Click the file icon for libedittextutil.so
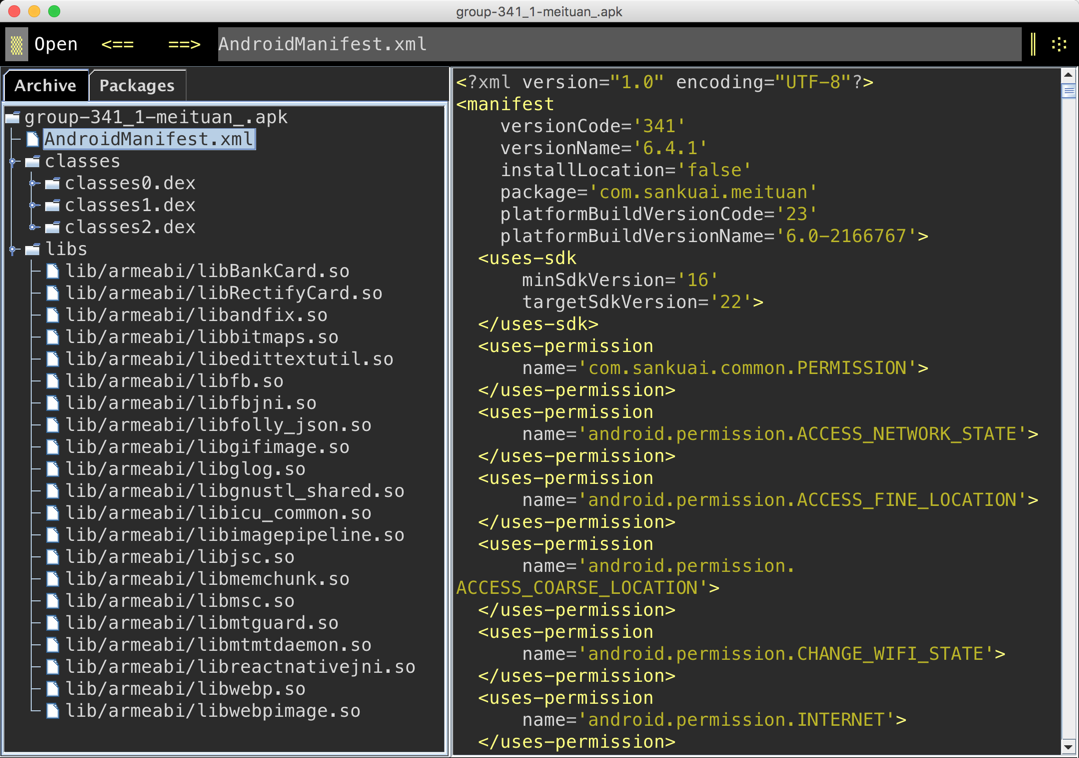The width and height of the screenshot is (1079, 758). [52, 359]
